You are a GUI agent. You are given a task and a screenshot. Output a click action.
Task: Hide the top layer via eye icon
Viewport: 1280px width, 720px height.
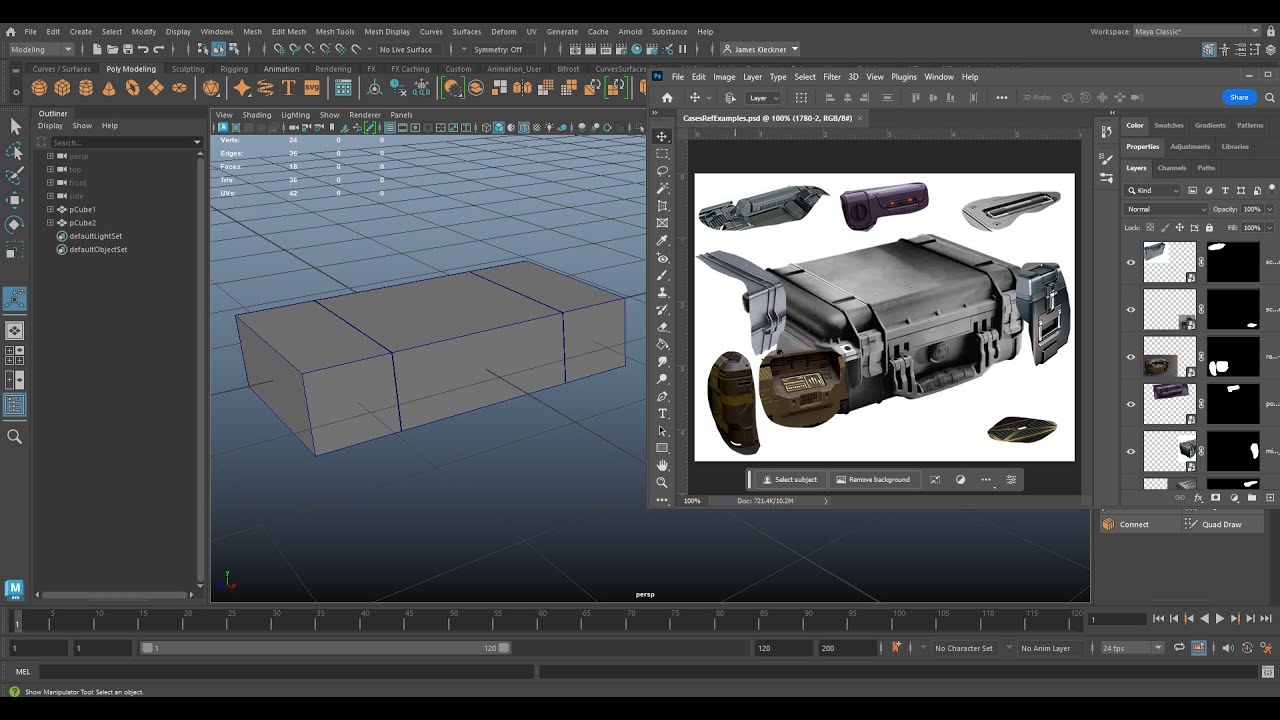click(1131, 263)
